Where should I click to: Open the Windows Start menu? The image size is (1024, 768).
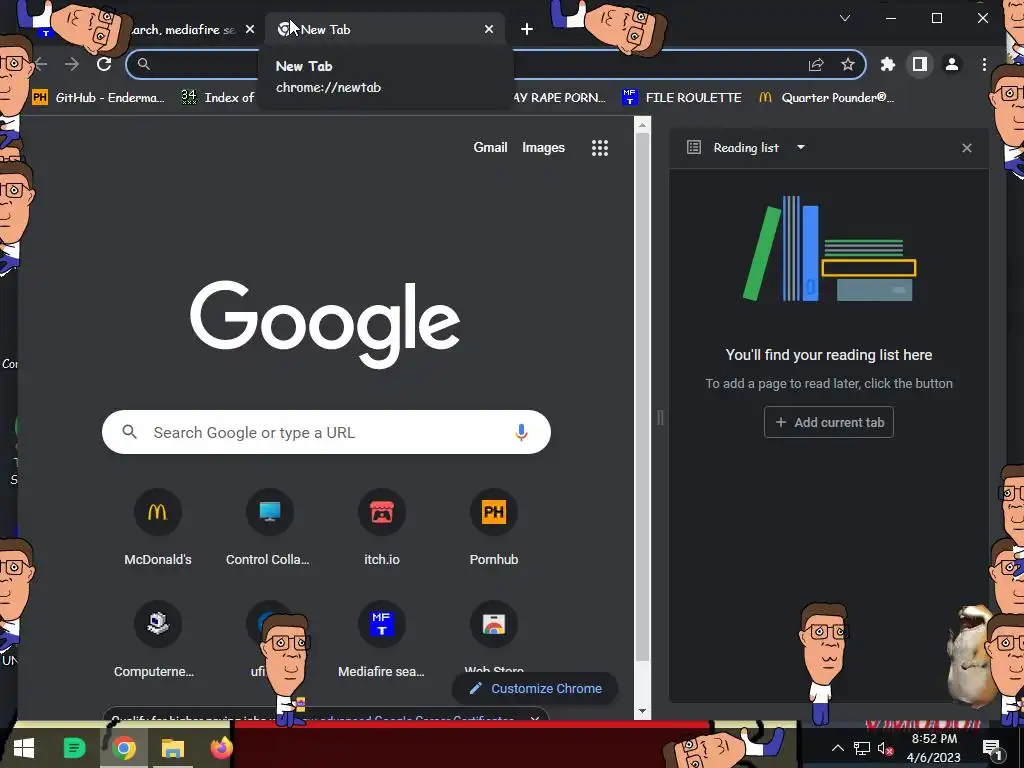click(x=24, y=748)
